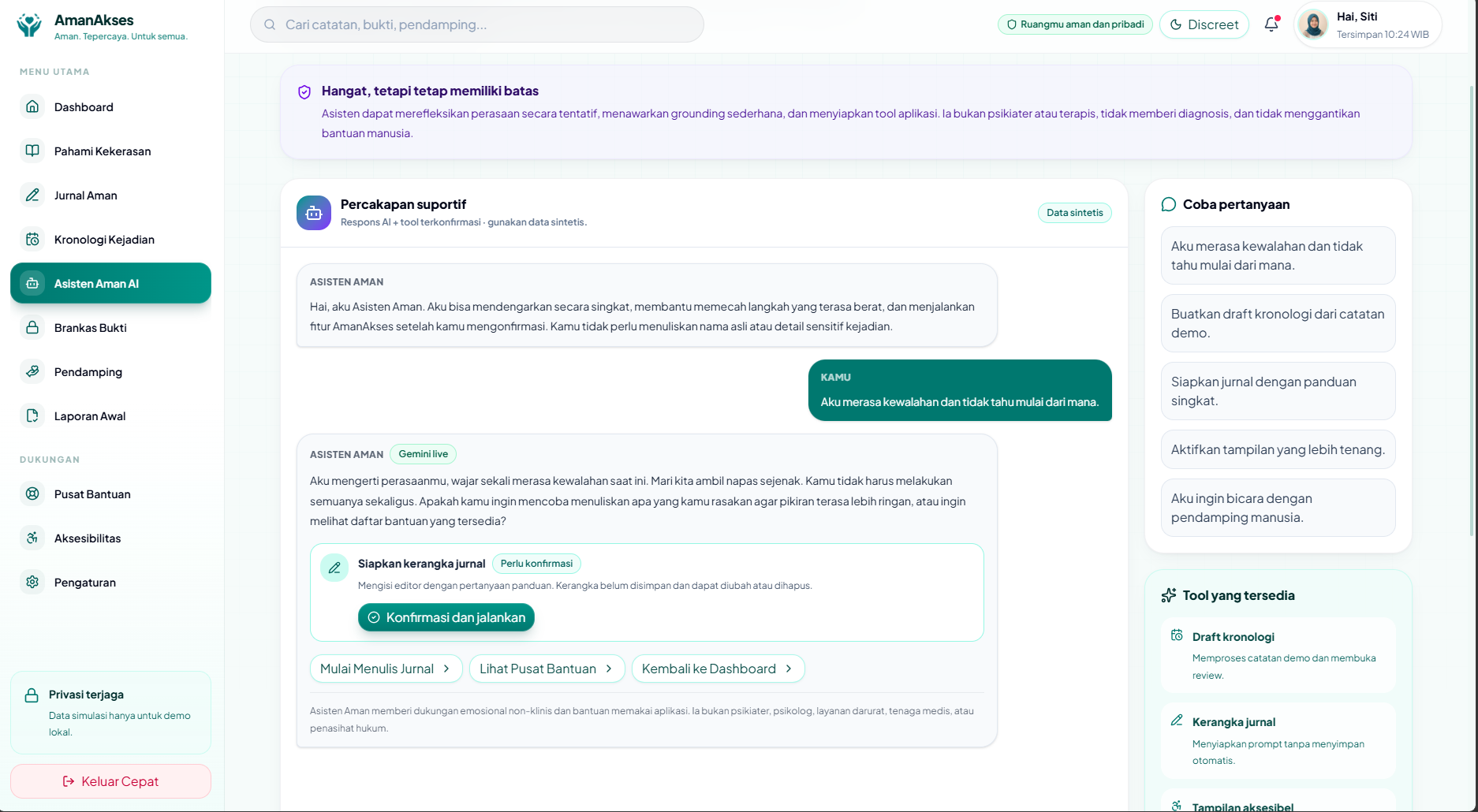Screen dimensions: 1478x812
Task: Click Siti's profile avatar
Action: (1314, 24)
